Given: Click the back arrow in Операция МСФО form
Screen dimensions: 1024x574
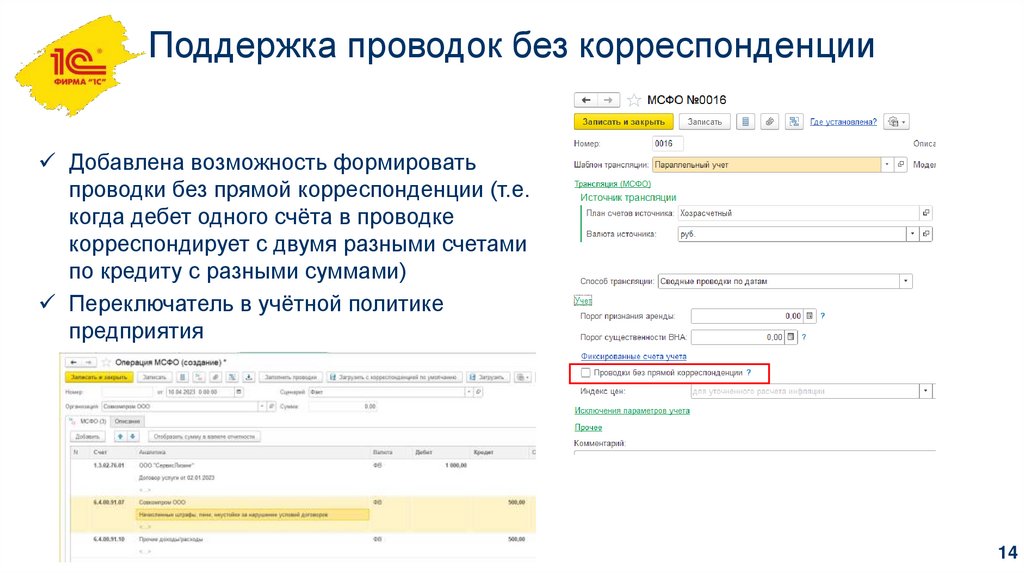Looking at the screenshot, I should [73, 362].
